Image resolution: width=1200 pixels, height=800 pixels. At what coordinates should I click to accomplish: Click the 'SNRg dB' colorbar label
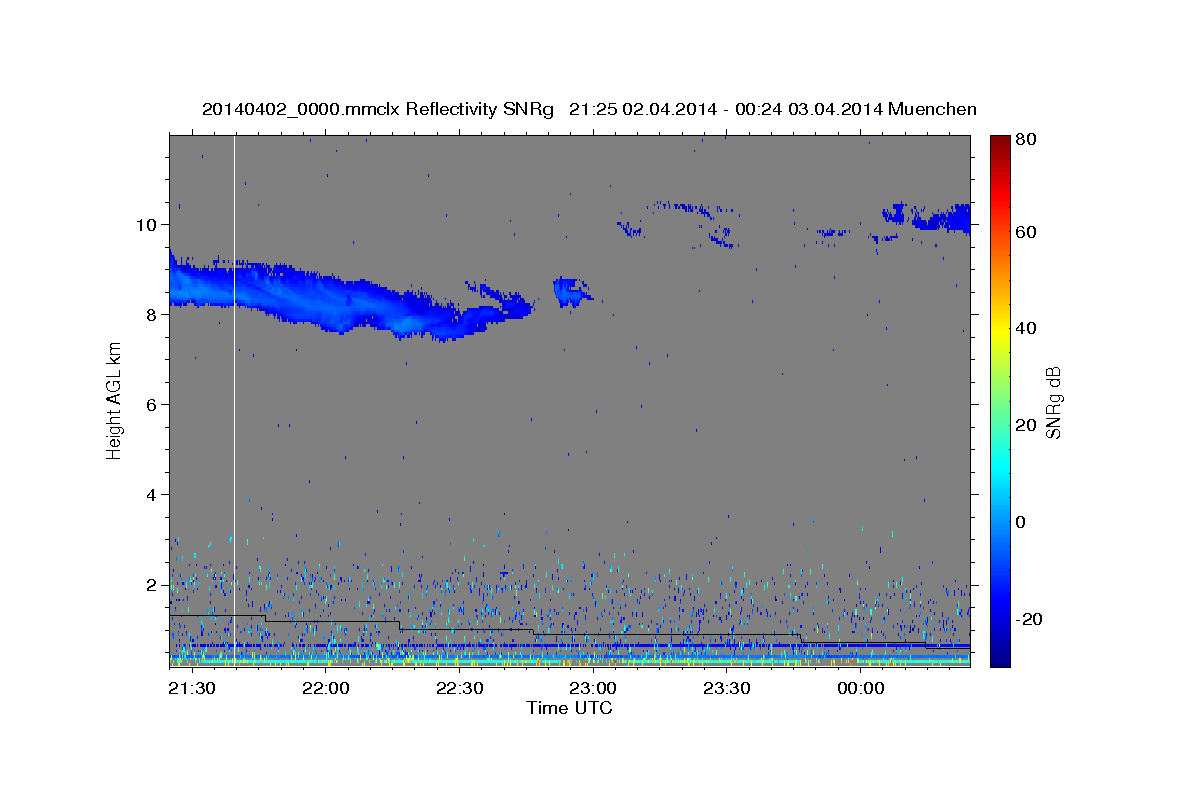1053,401
